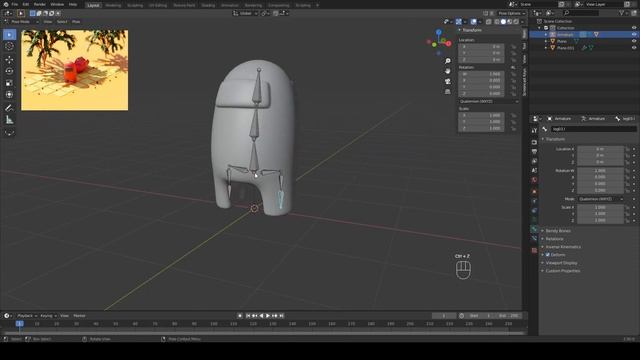Open the Keying menu in timeline
Viewport: 640px width, 360px height.
tap(48, 316)
